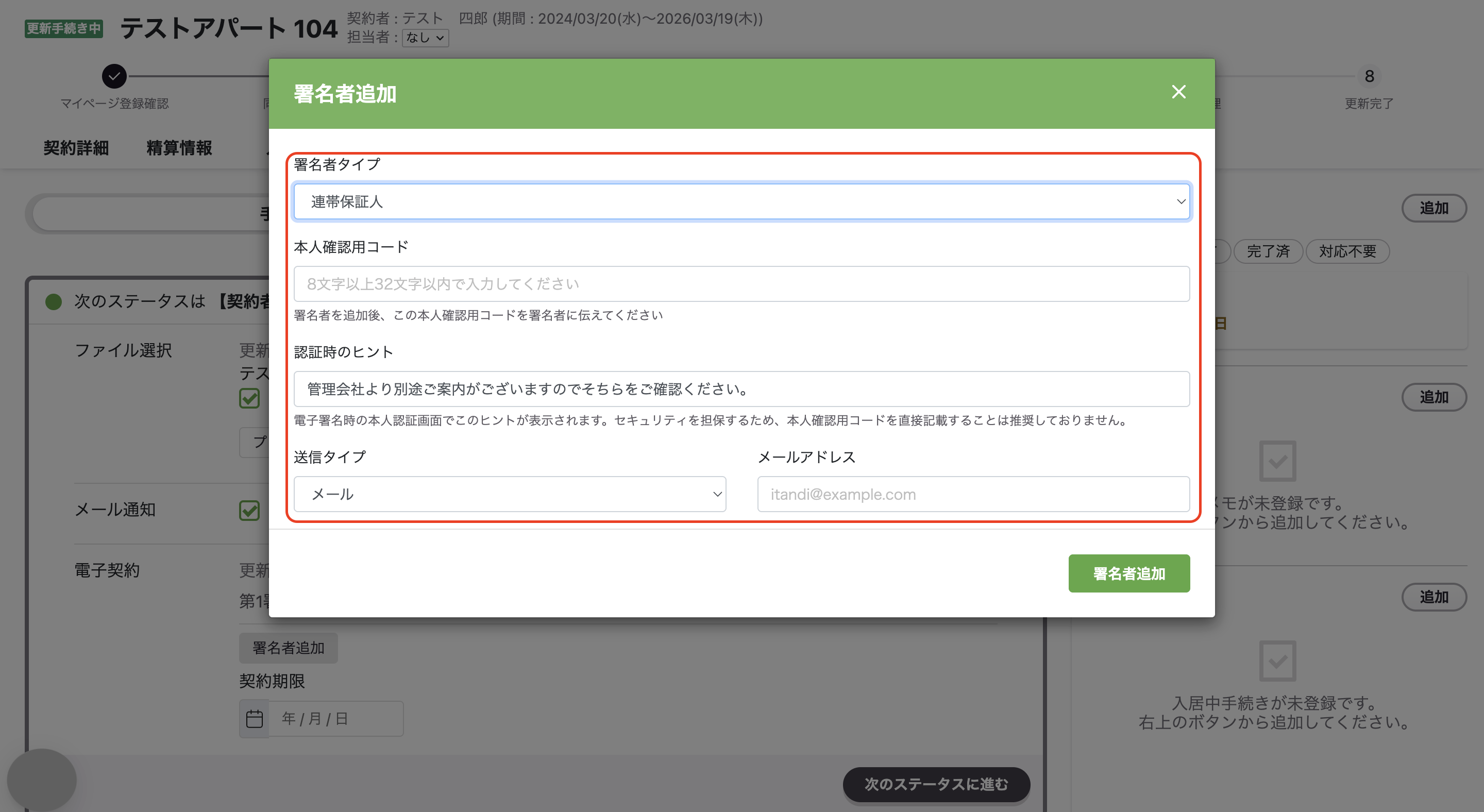This screenshot has height=812, width=1484.
Task: Open the 送信タイプ dropdown showing メール
Action: click(510, 494)
